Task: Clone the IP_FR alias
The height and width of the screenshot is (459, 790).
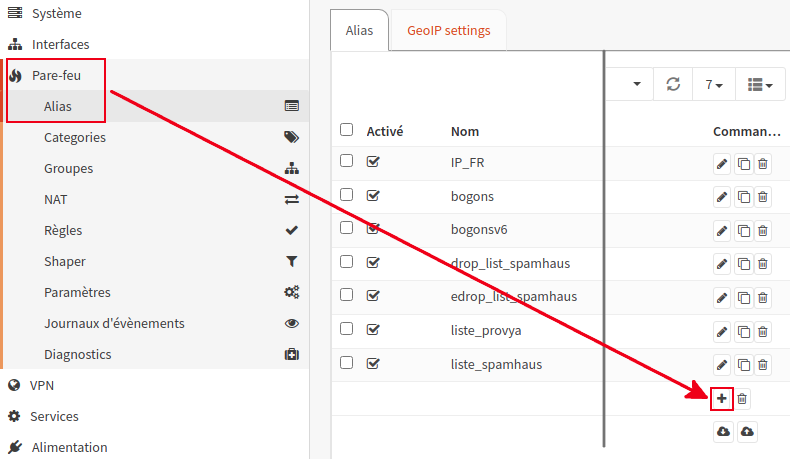Action: 744,164
